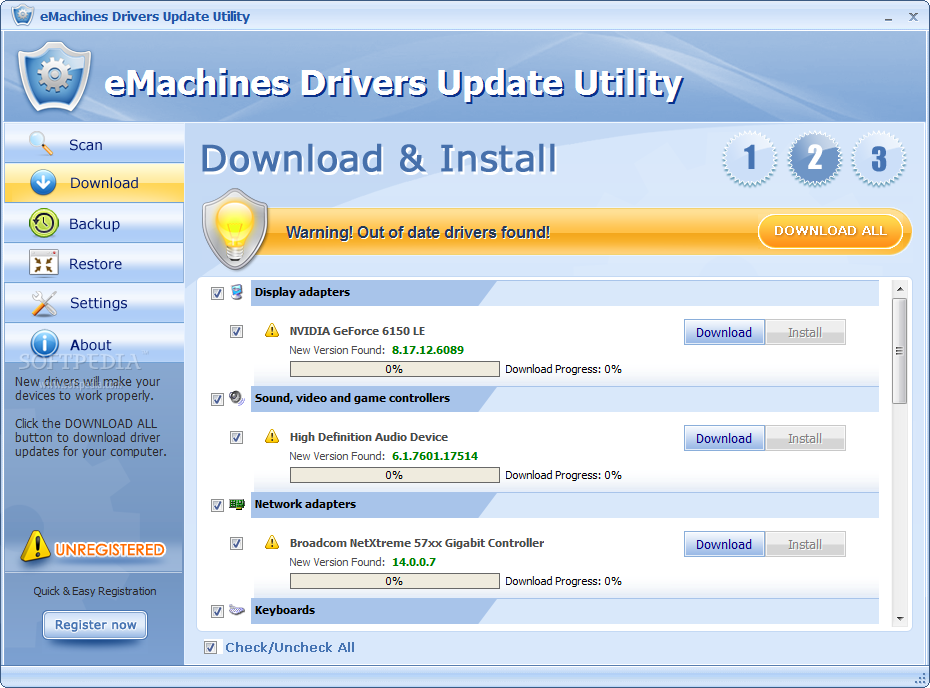Viewport: 930px width, 688px height.
Task: Toggle the Network adapters category checkbox
Action: point(217,505)
